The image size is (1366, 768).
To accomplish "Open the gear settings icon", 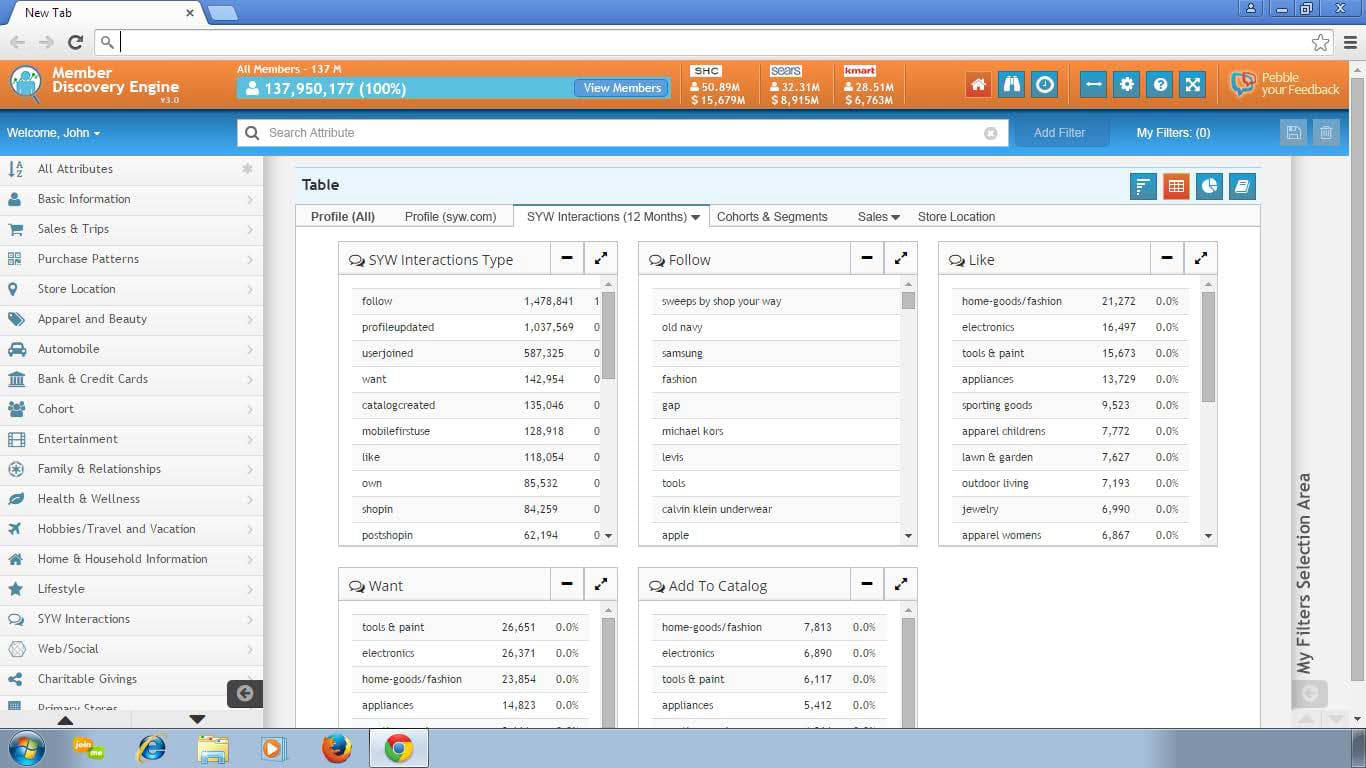I will click(1127, 85).
